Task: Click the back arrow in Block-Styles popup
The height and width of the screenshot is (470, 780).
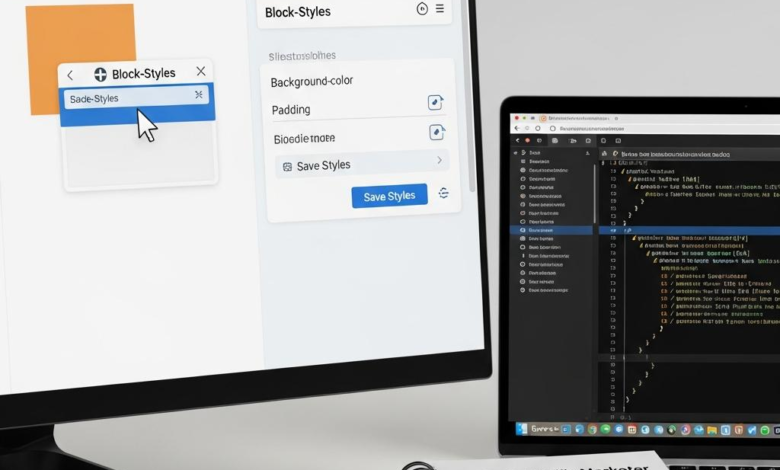Action: click(x=70, y=75)
